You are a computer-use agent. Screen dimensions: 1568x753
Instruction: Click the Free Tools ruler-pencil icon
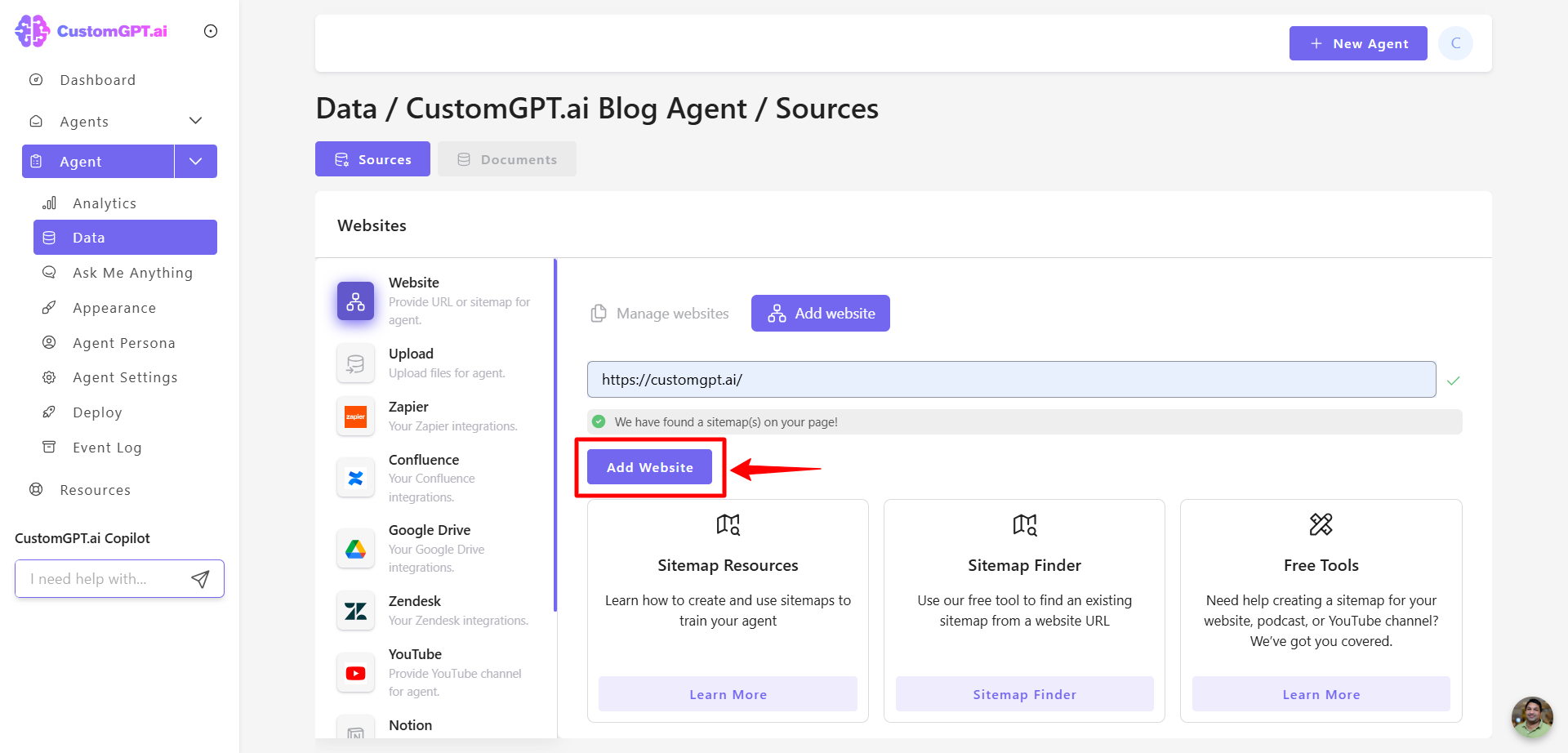coord(1321,524)
